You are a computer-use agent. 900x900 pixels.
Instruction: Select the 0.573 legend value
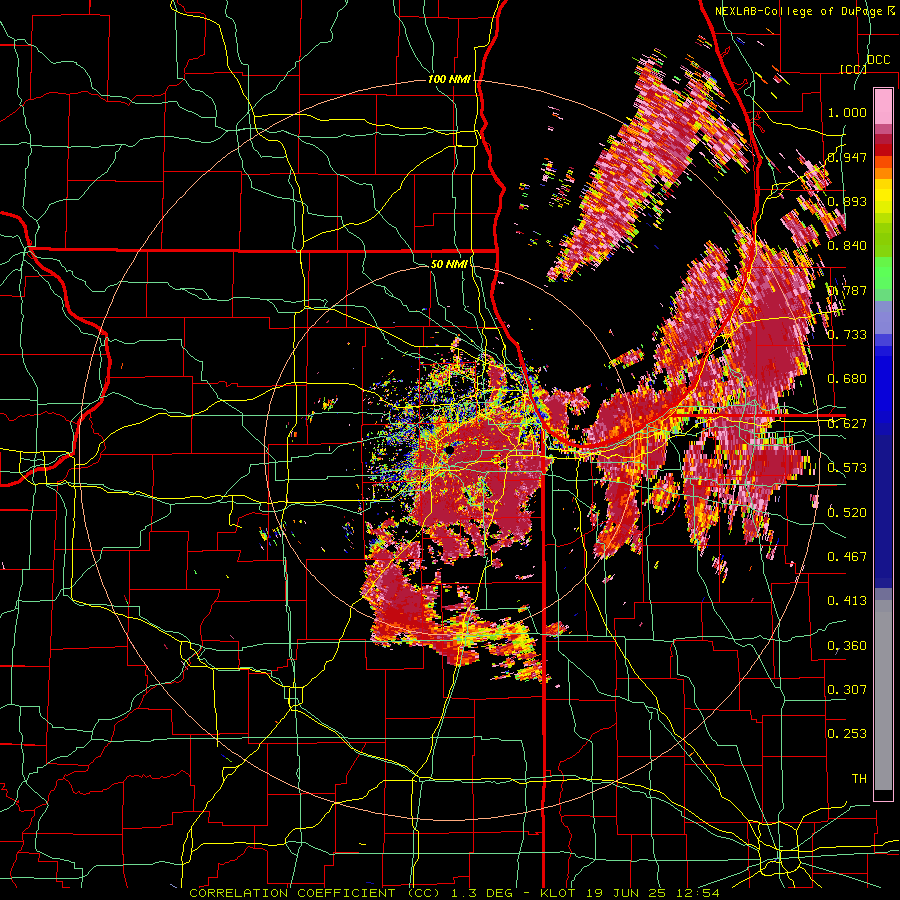pos(847,468)
